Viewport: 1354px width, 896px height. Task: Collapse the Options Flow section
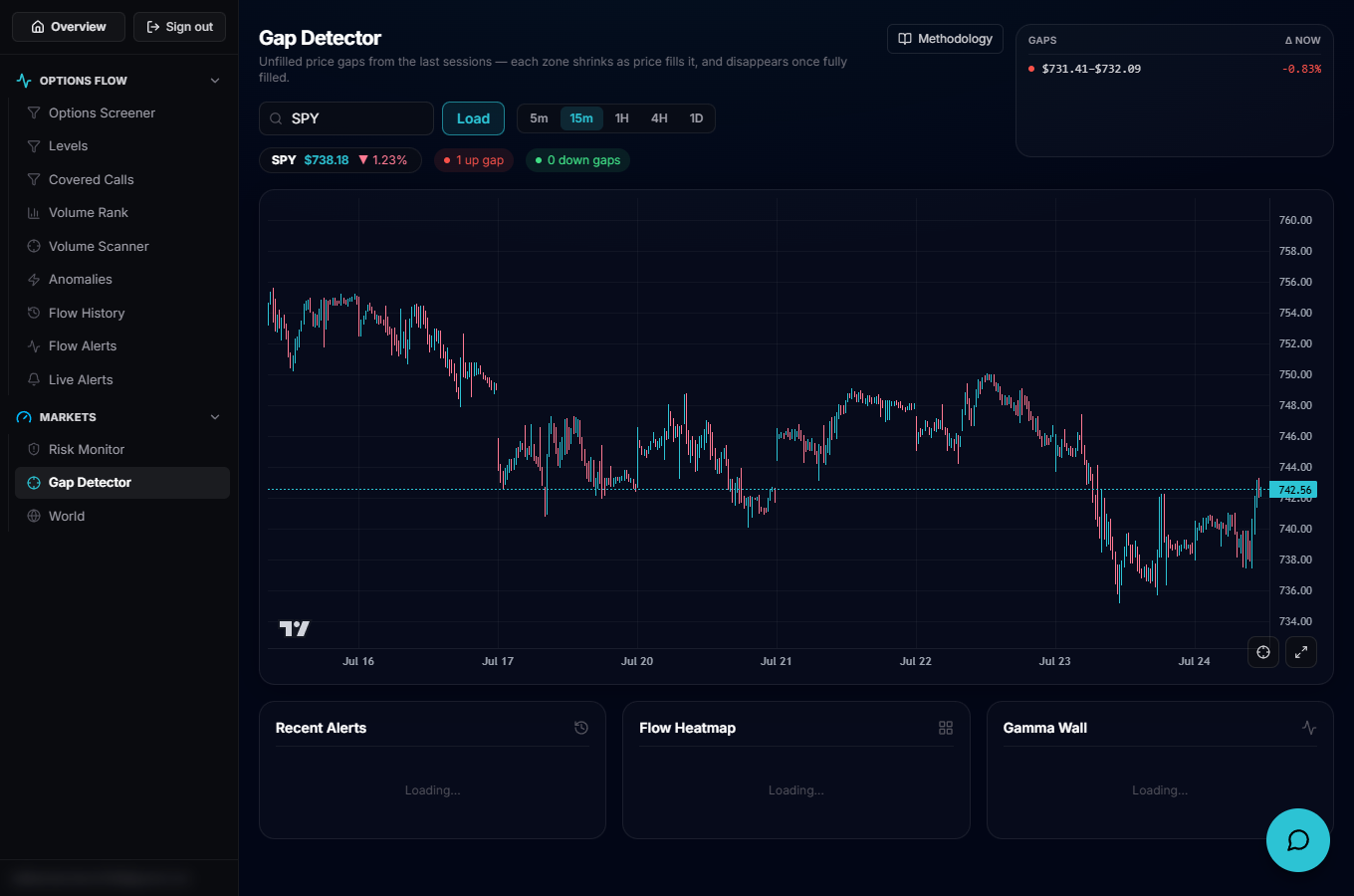coord(215,81)
